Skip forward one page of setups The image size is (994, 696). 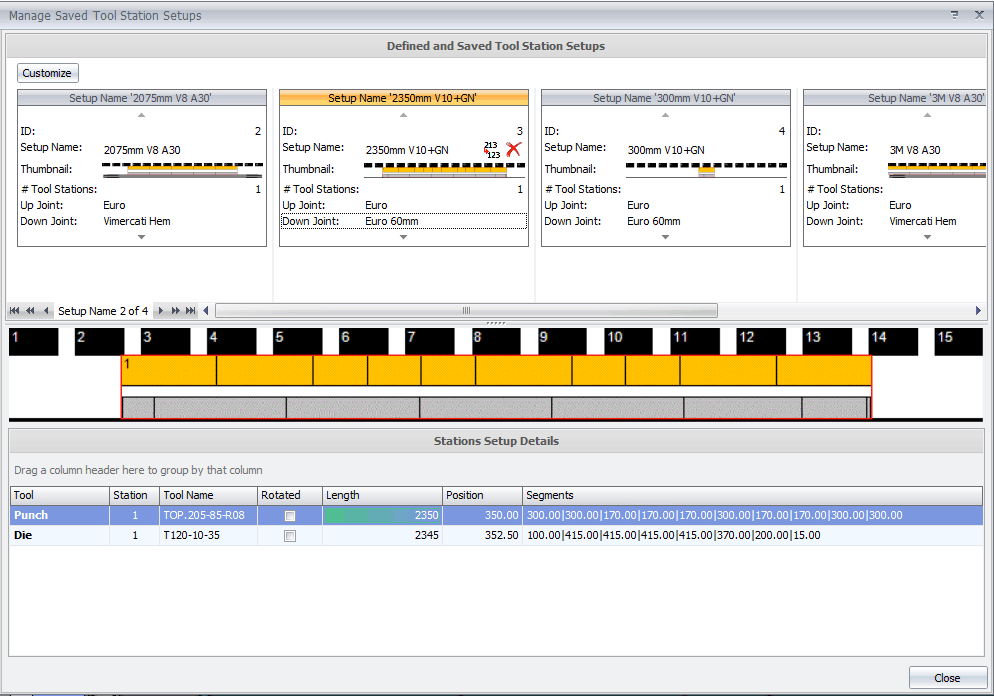pyautogui.click(x=176, y=311)
